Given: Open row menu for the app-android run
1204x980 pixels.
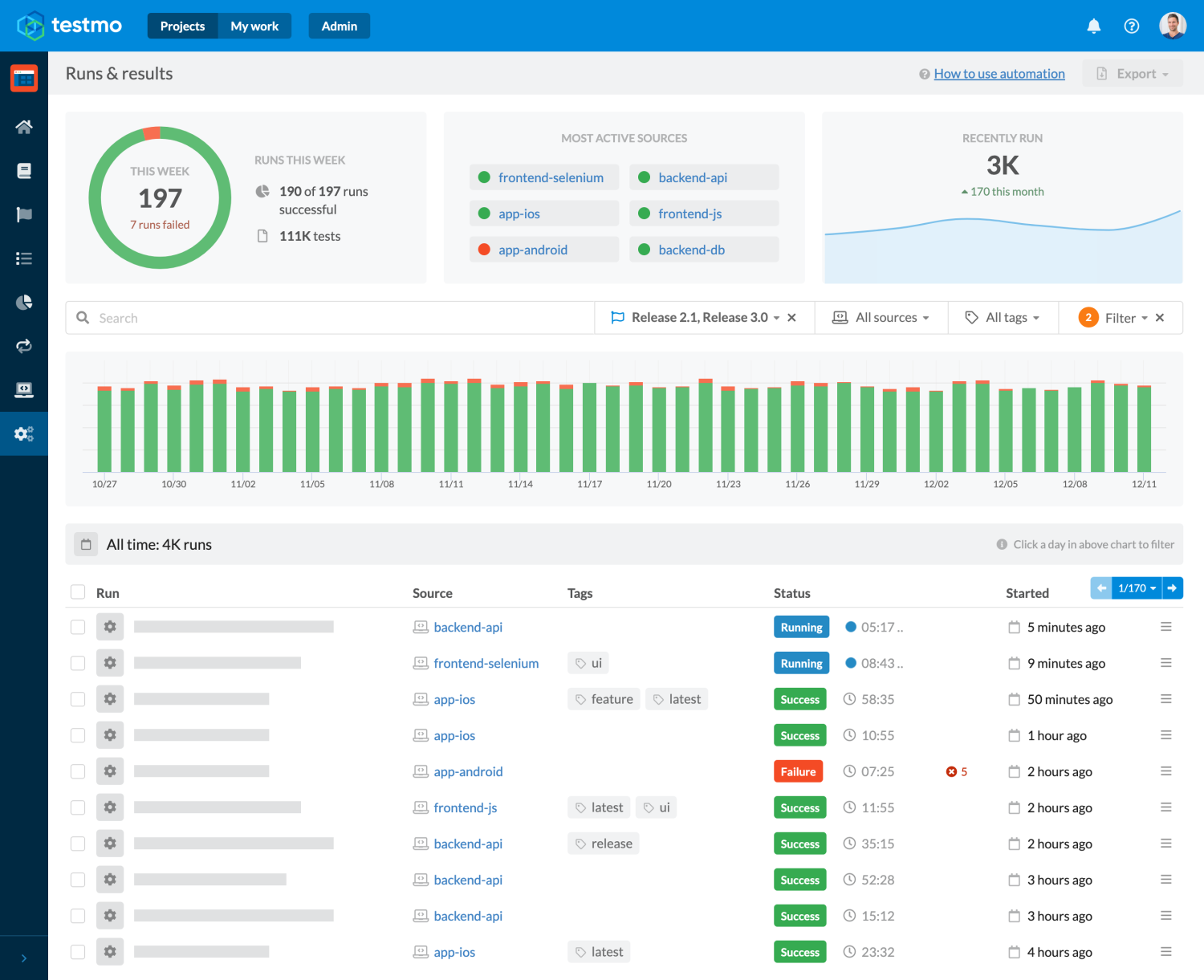Looking at the screenshot, I should coord(1165,771).
